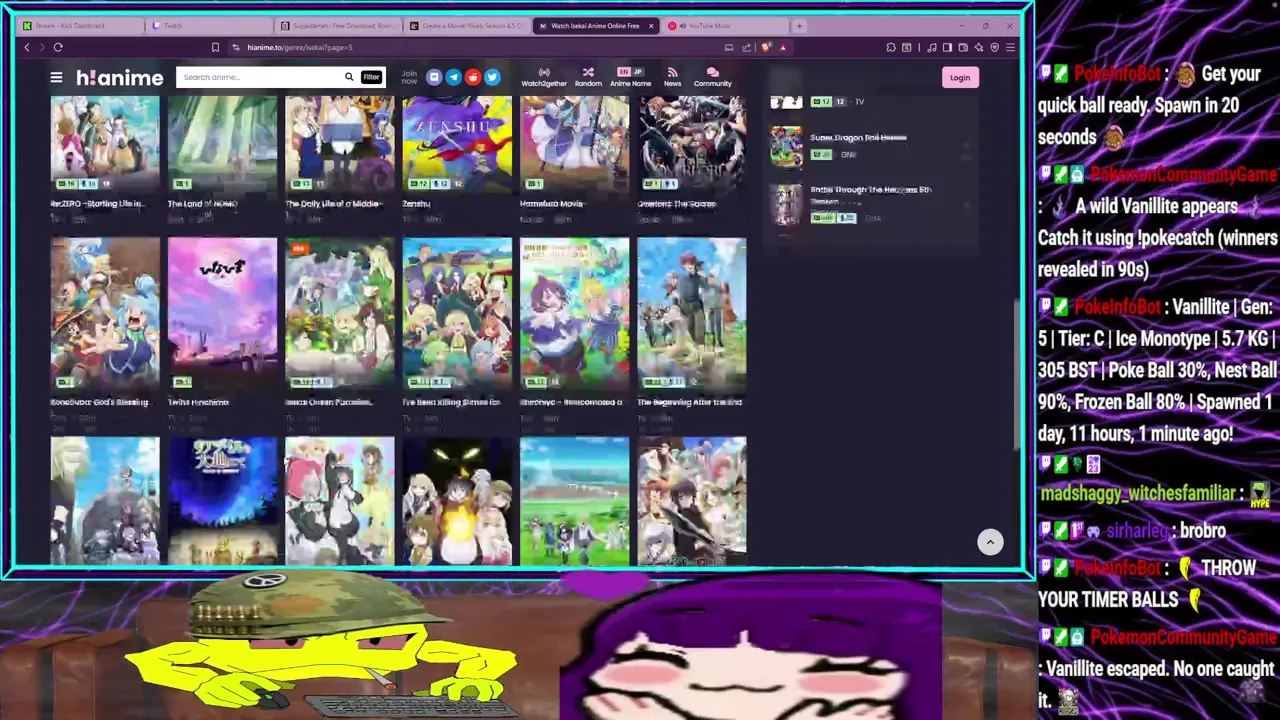This screenshot has height=720, width=1280.
Task: Click the browser address bar URL
Action: 300,47
